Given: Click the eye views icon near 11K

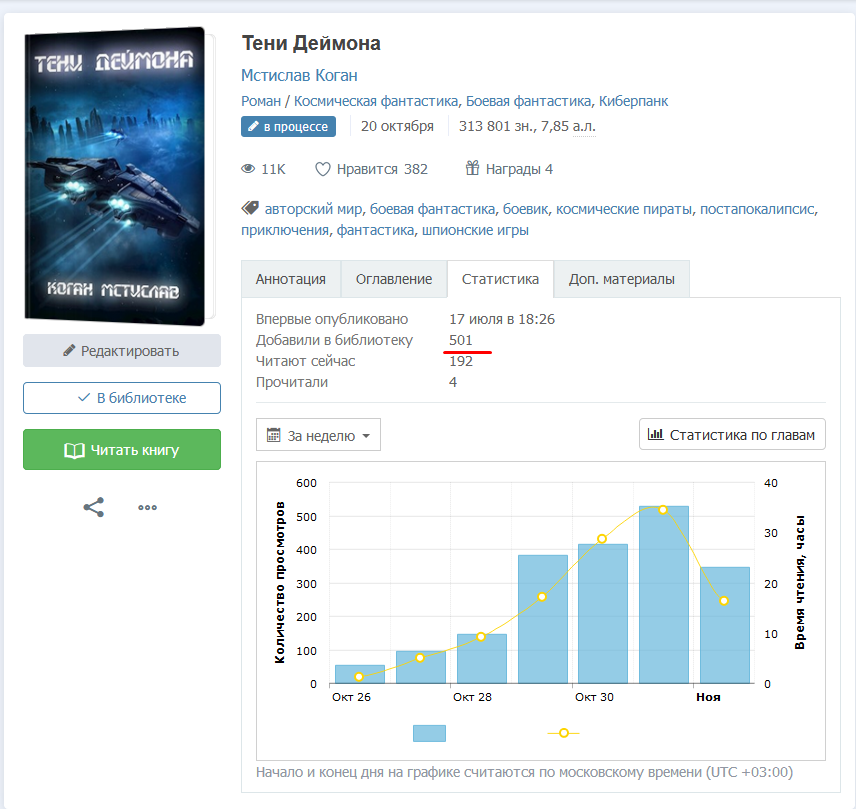Looking at the screenshot, I should [249, 169].
